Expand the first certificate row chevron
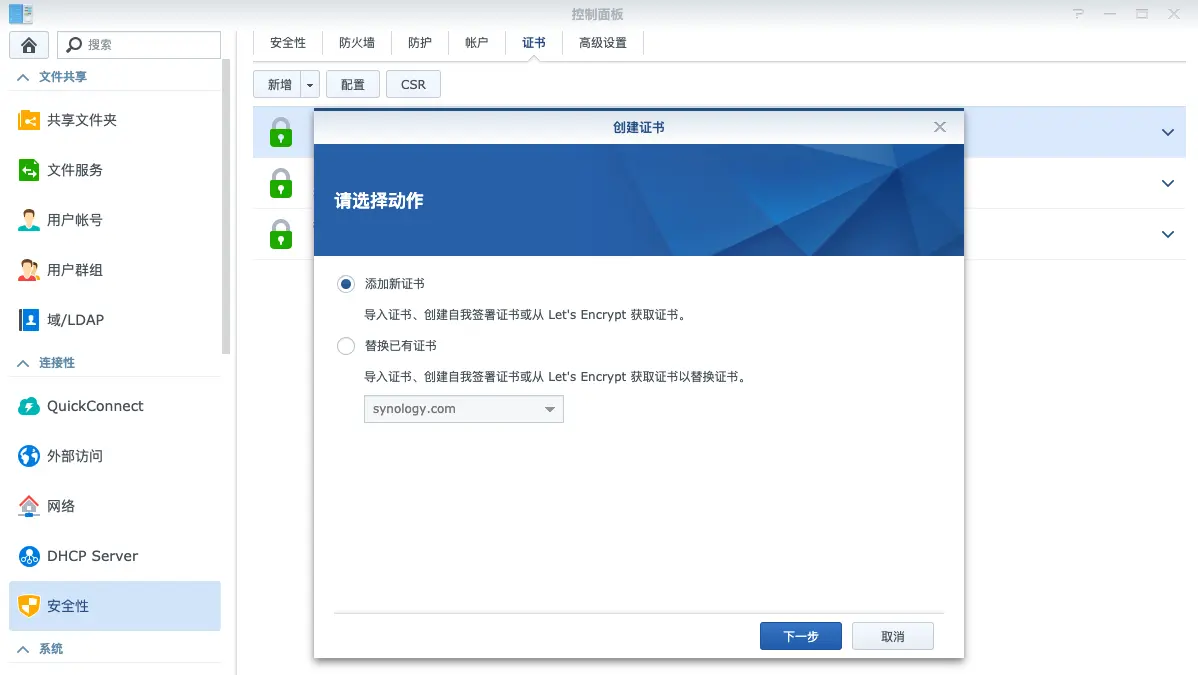Image resolution: width=1198 pixels, height=675 pixels. 1167,132
